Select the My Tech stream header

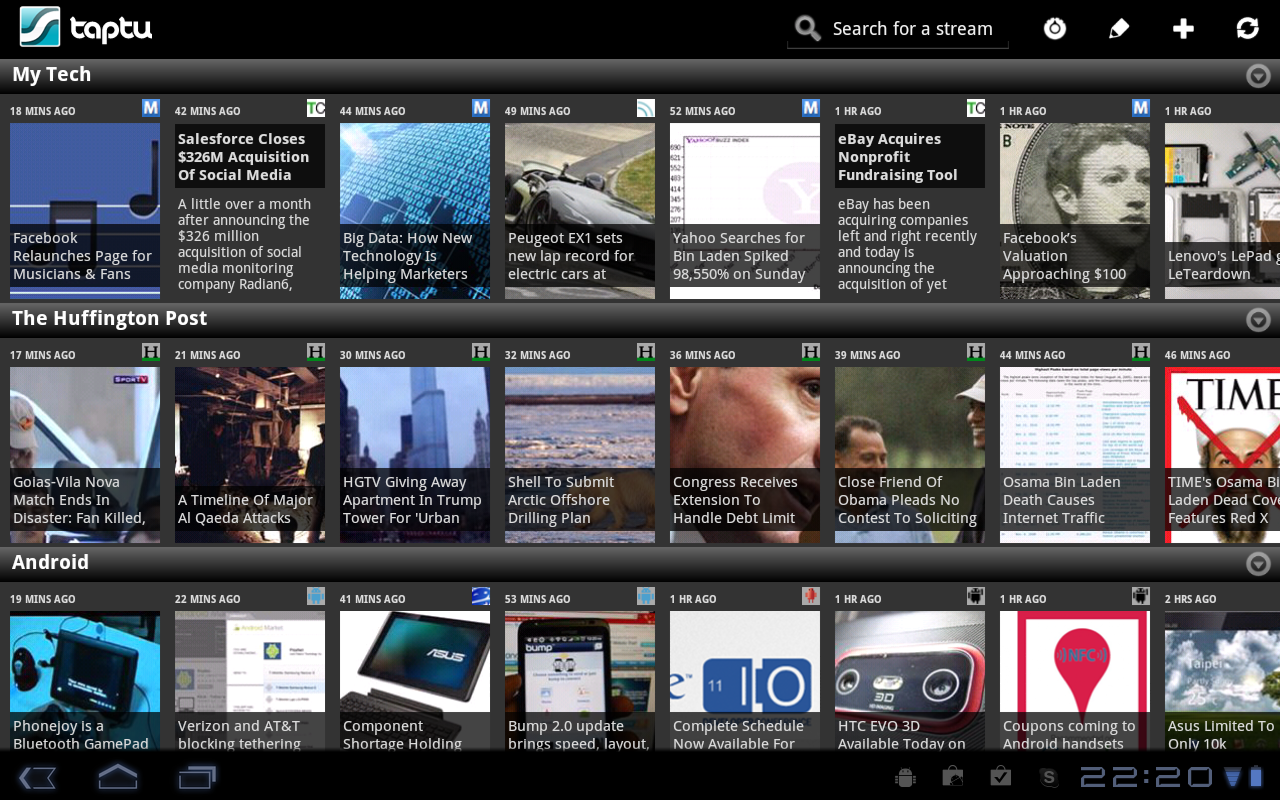click(x=52, y=75)
